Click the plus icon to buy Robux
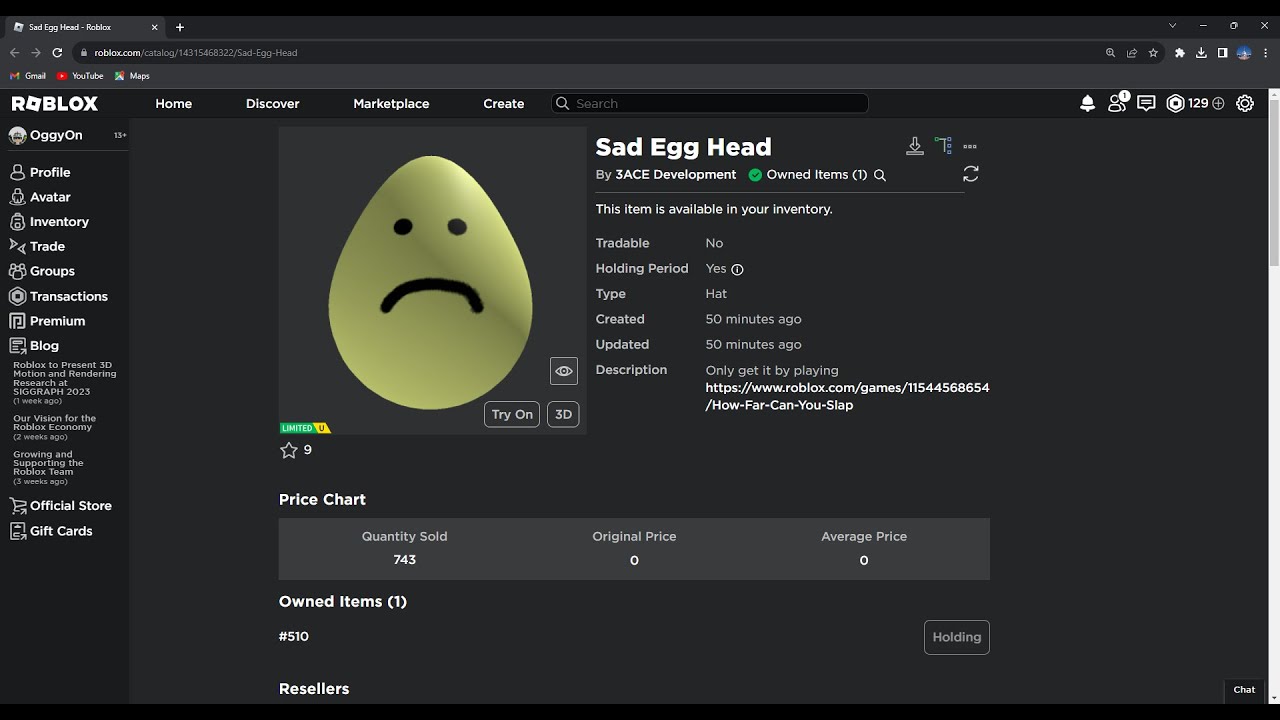This screenshot has height=720, width=1280. pyautogui.click(x=1218, y=103)
